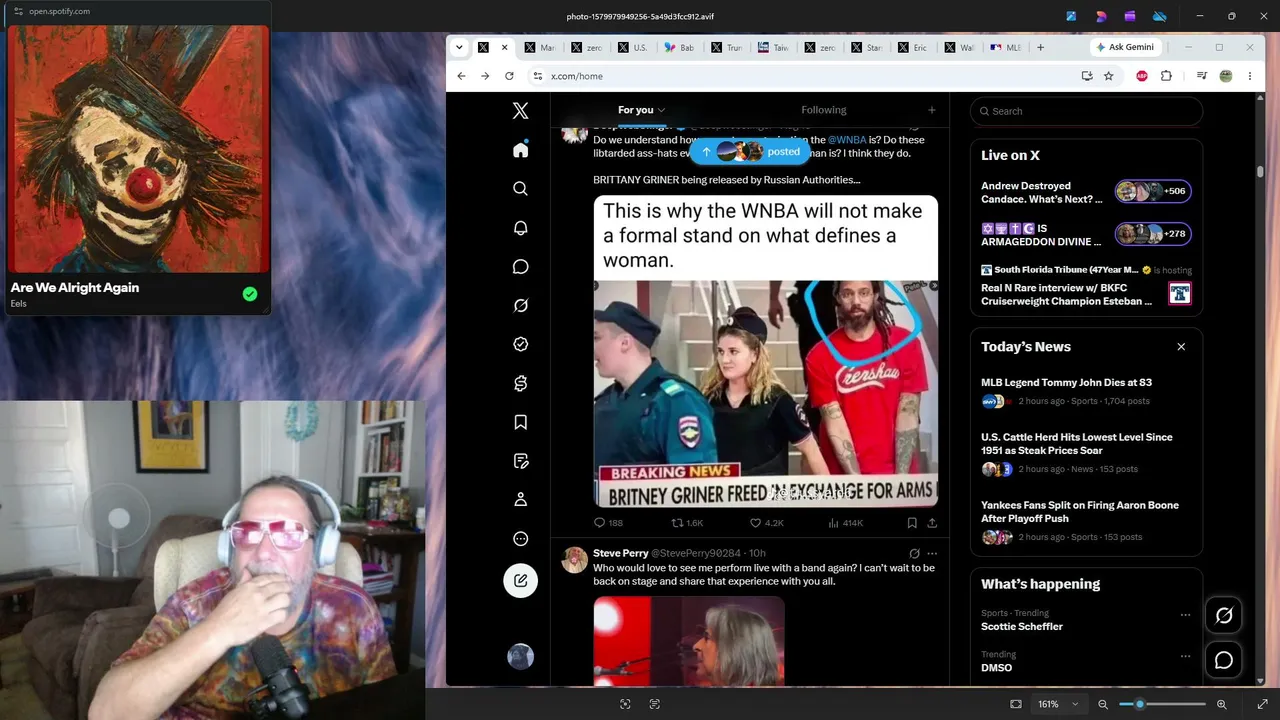1280x720 pixels.
Task: Open the Brittney Griner post image
Action: [x=766, y=352]
